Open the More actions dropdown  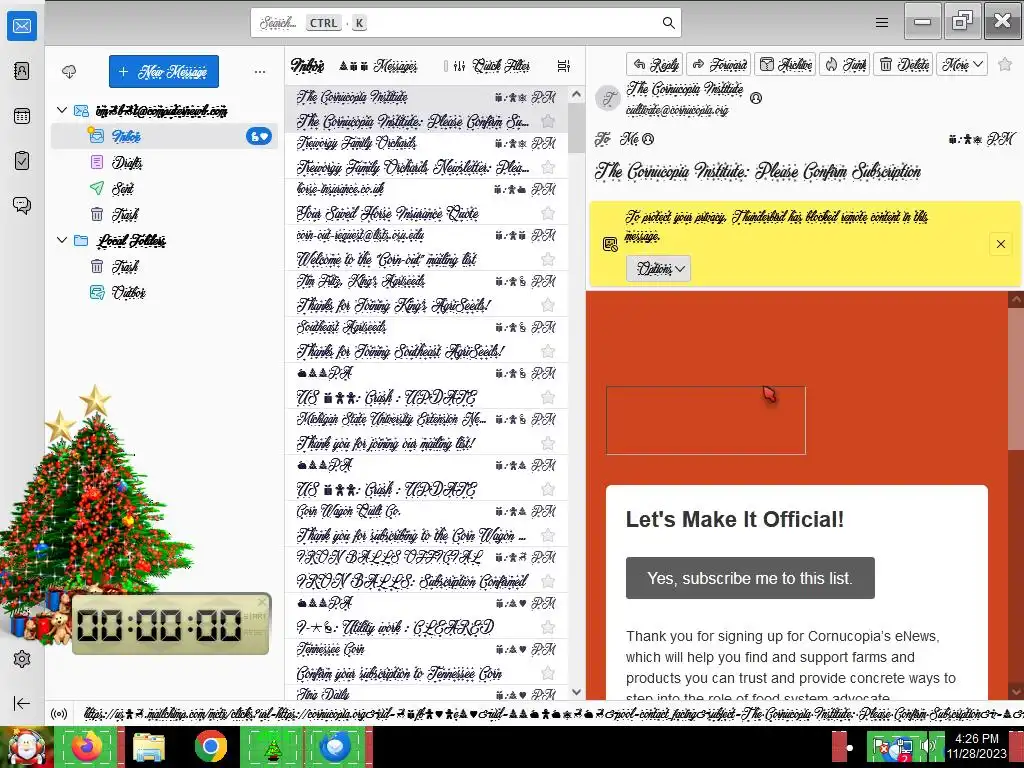coord(961,64)
